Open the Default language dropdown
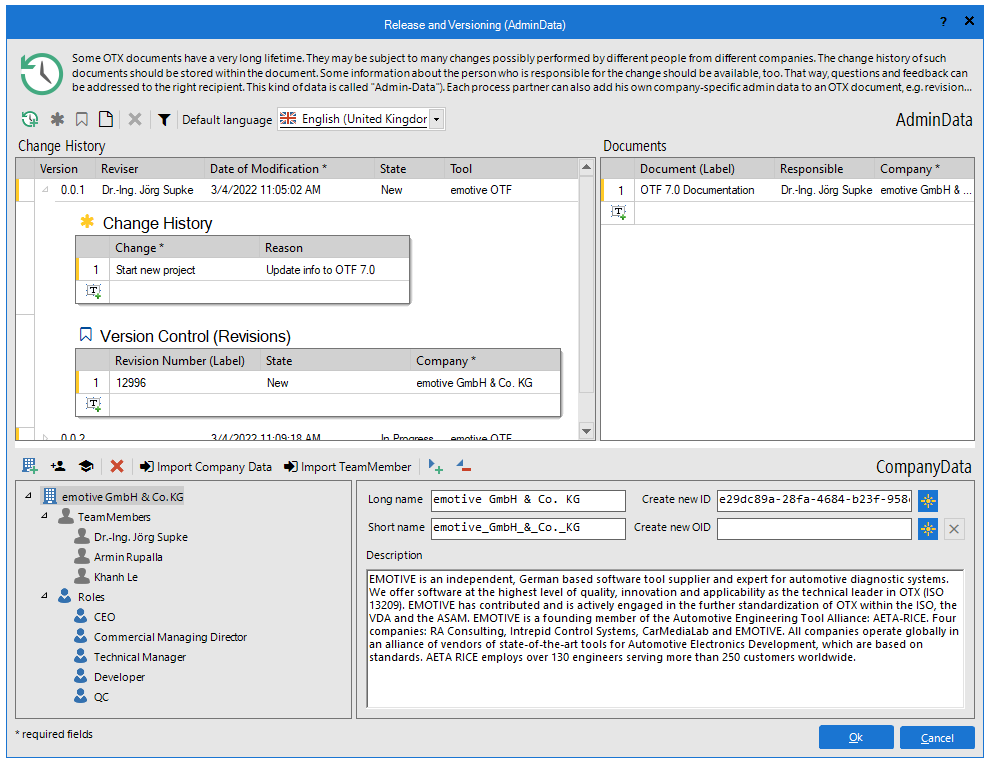989x763 pixels. 436,119
